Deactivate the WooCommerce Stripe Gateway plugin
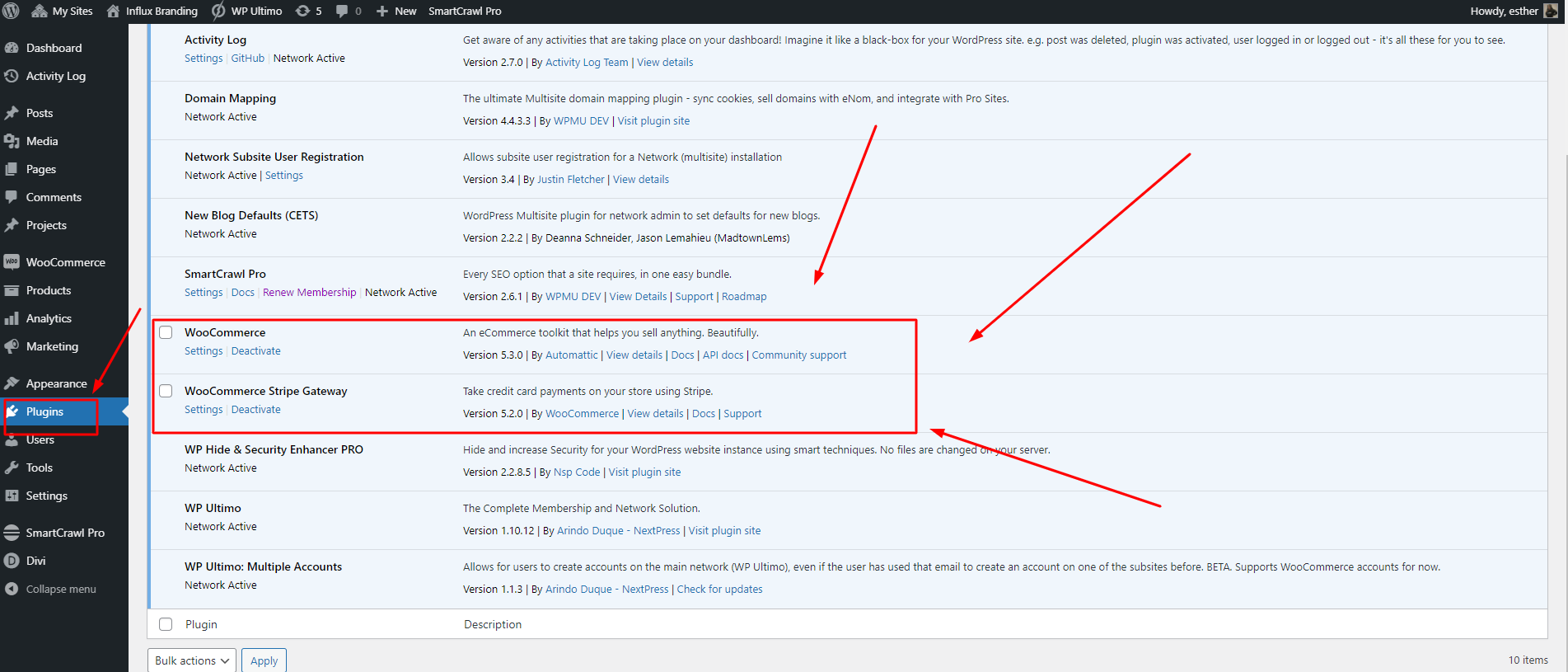 (x=255, y=410)
